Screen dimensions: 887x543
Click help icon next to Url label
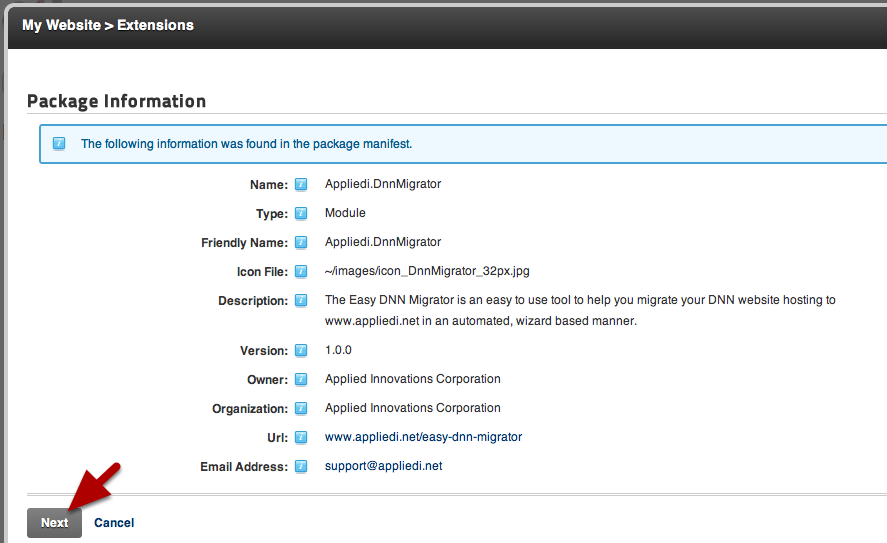click(301, 437)
